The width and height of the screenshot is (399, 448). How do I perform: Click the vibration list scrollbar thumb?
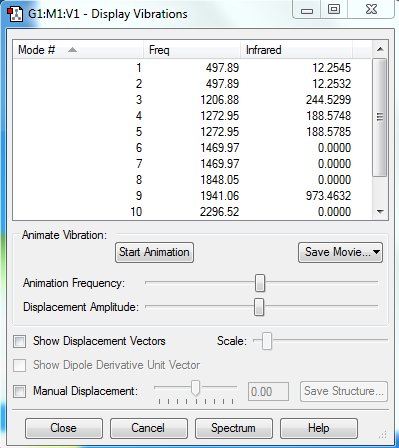coord(380,117)
